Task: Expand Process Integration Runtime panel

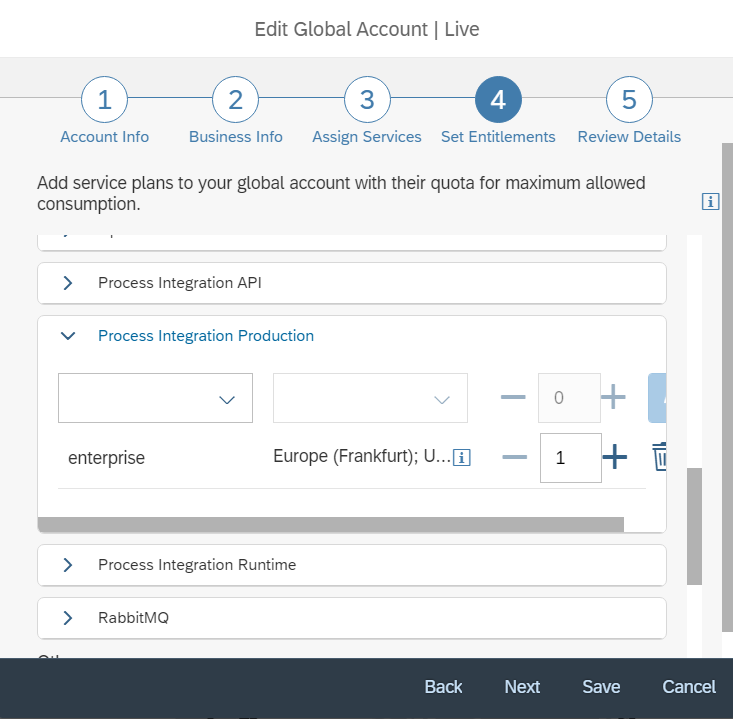Action: pyautogui.click(x=68, y=565)
